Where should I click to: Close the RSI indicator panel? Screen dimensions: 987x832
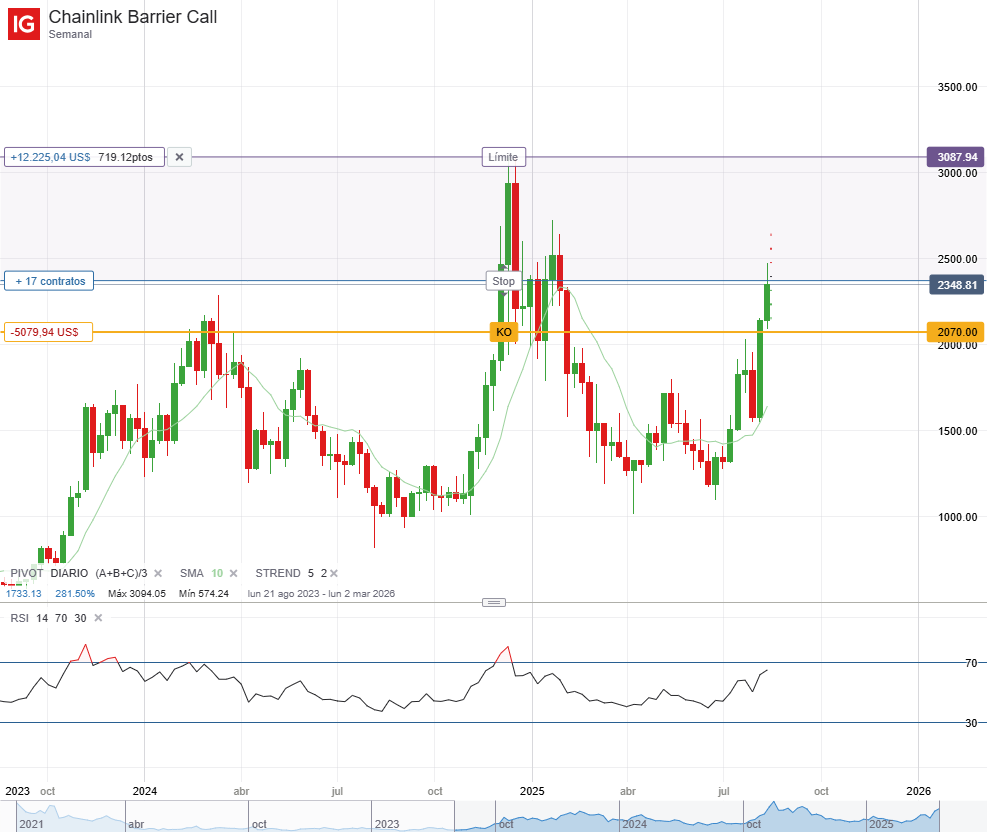[x=96, y=618]
